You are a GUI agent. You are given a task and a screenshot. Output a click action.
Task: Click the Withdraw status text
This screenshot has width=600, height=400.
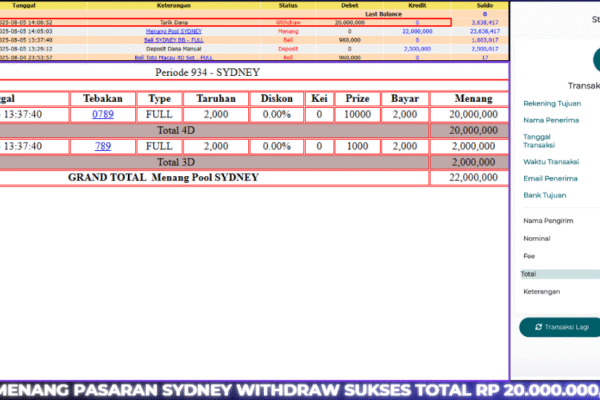point(288,23)
